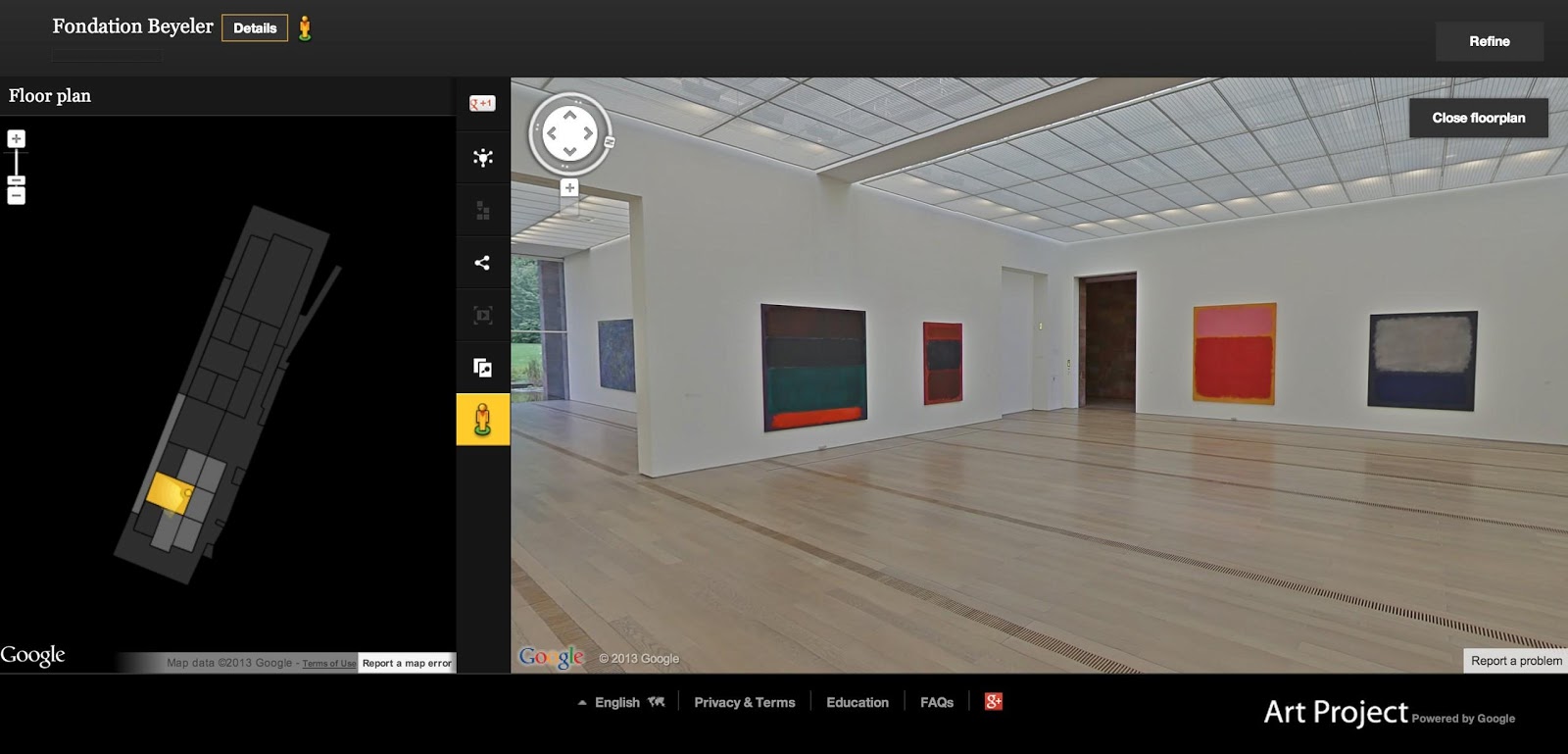Click the Google logo in gallery view
The image size is (1568, 754).
point(552,657)
